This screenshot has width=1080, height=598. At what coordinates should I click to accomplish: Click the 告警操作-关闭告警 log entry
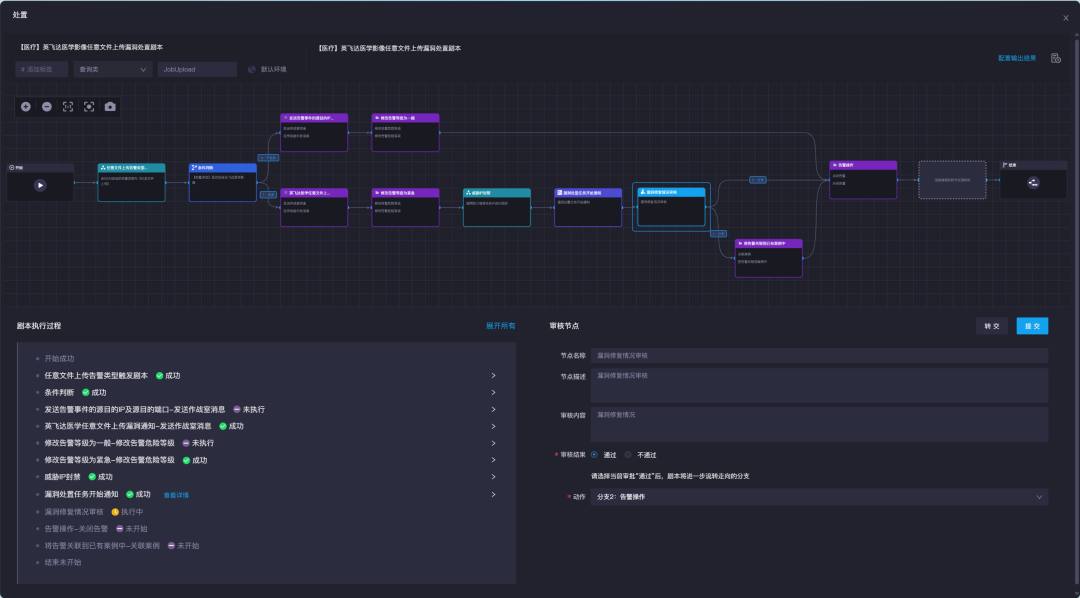click(76, 528)
